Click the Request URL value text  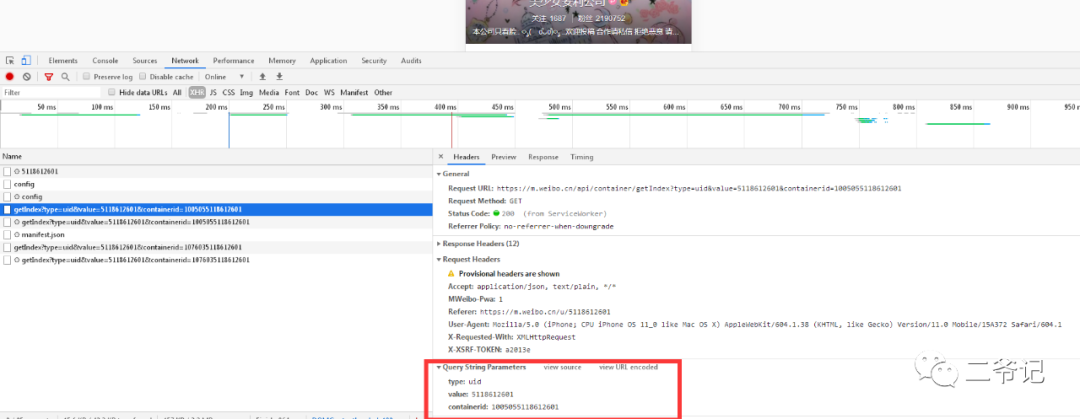699,188
